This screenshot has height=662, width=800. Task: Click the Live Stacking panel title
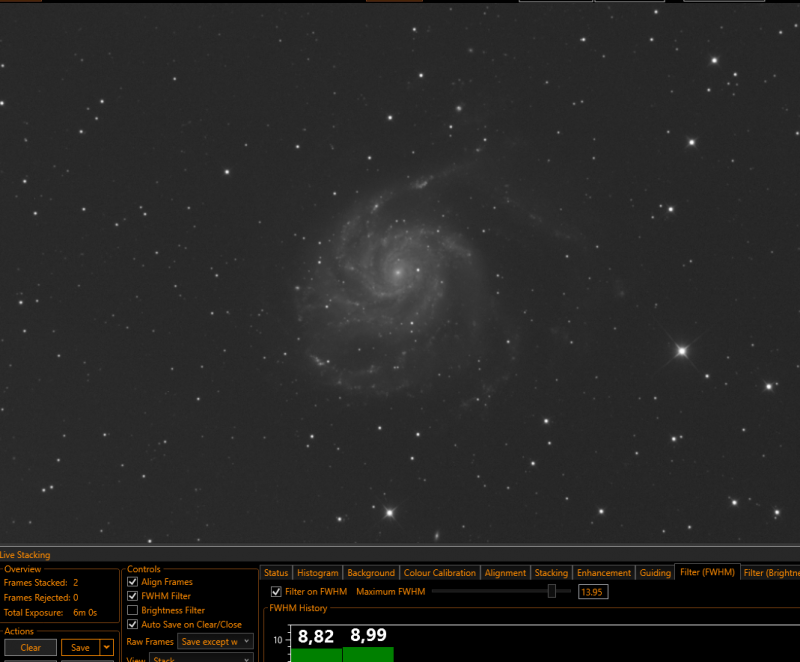tap(25, 555)
